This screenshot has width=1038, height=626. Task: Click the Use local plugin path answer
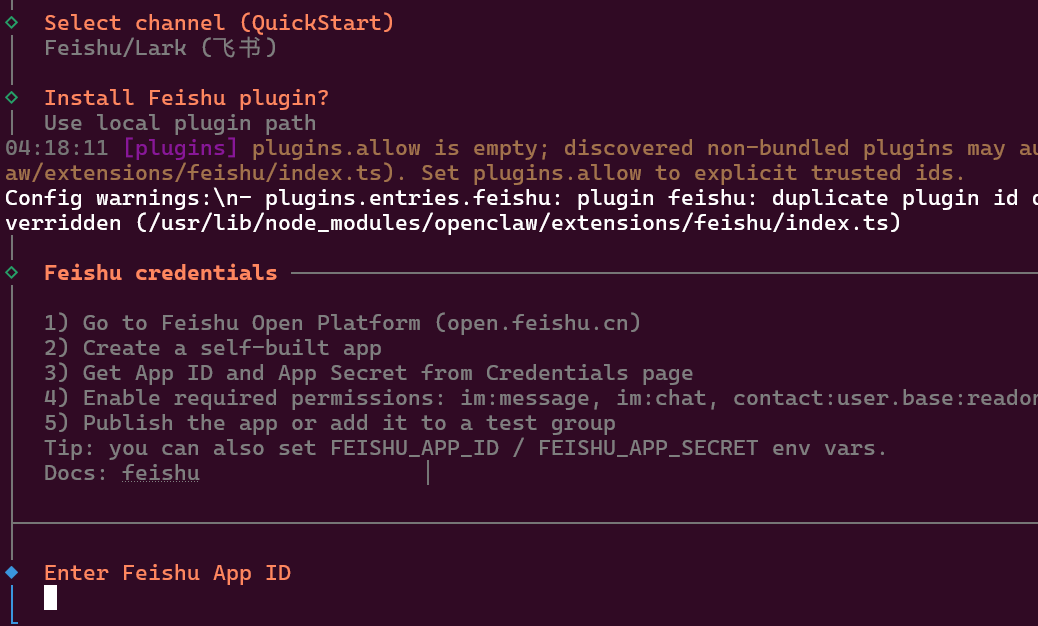tap(180, 123)
